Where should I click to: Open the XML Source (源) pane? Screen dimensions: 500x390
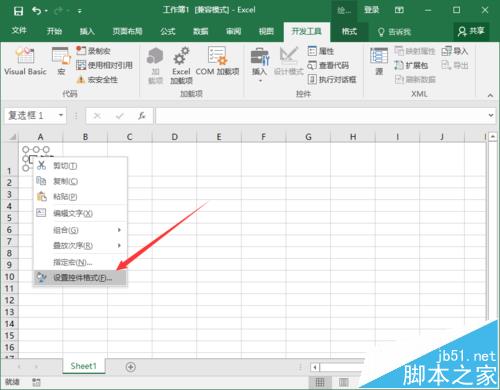(x=379, y=61)
